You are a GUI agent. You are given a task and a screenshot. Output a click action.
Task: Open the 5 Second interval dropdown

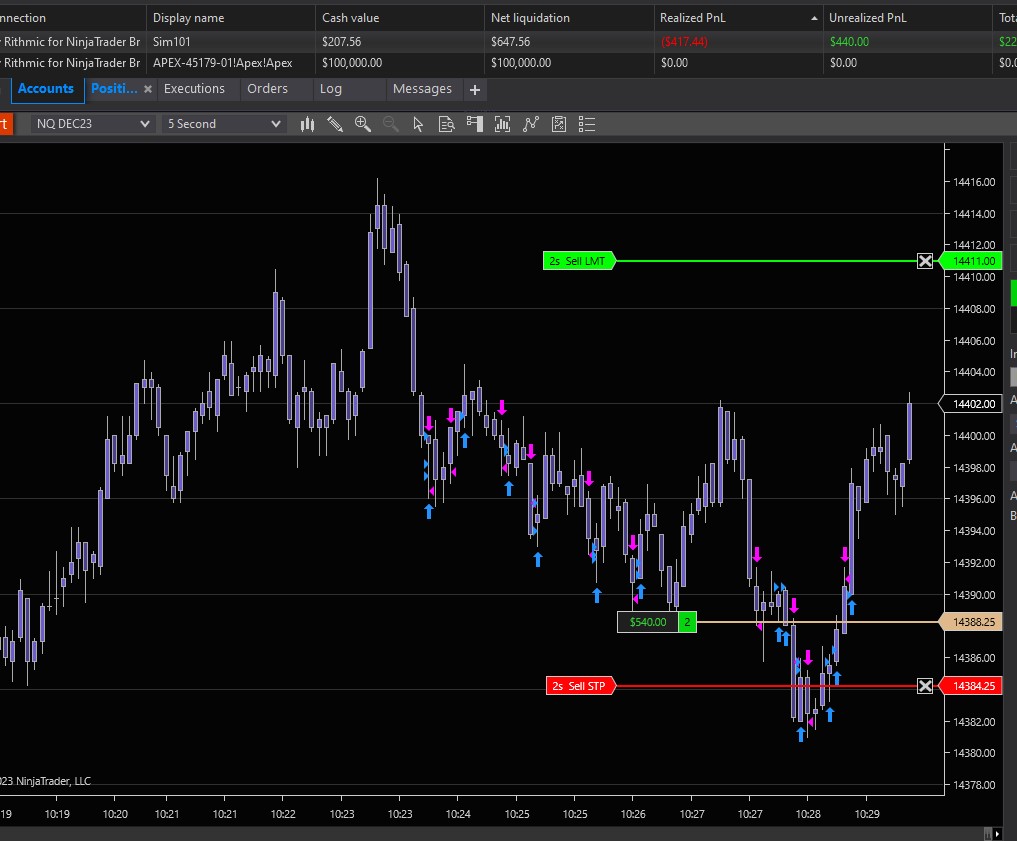pyautogui.click(x=224, y=124)
